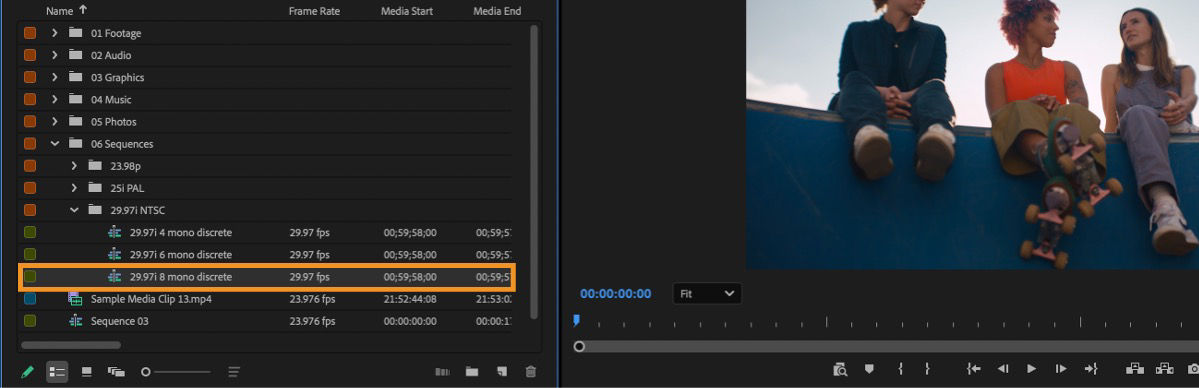Click the Sequence 03 sequence icon
The width and height of the screenshot is (1199, 388).
tap(76, 321)
